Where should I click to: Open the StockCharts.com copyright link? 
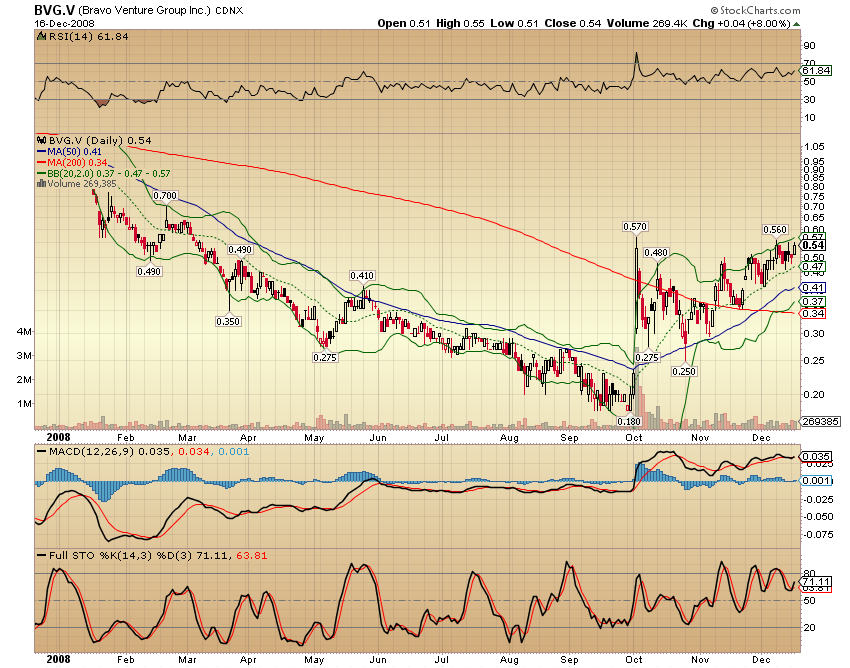pyautogui.click(x=755, y=10)
